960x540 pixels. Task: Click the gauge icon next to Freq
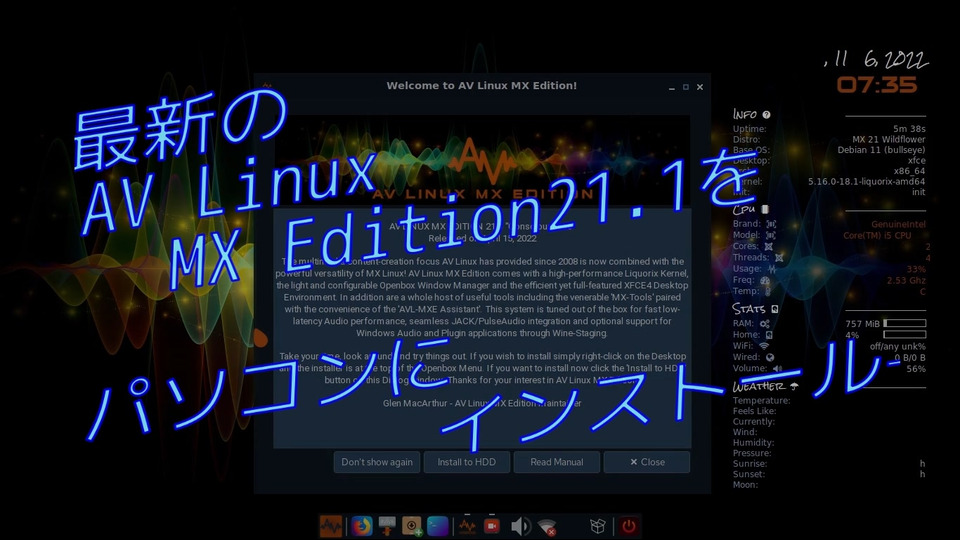[x=765, y=280]
